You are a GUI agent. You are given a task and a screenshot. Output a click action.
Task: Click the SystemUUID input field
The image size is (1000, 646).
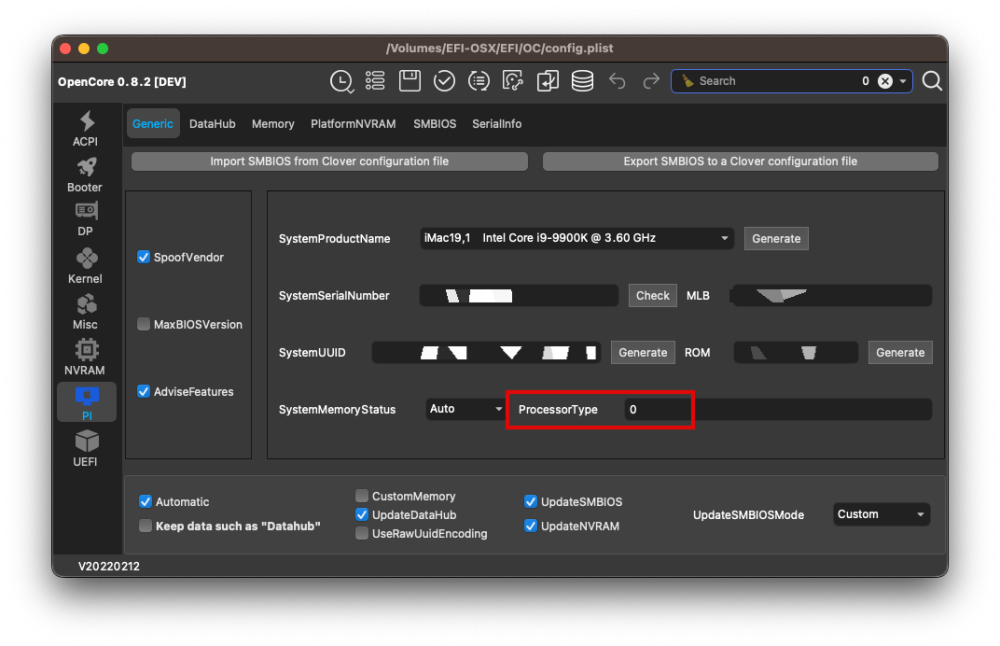click(x=487, y=352)
